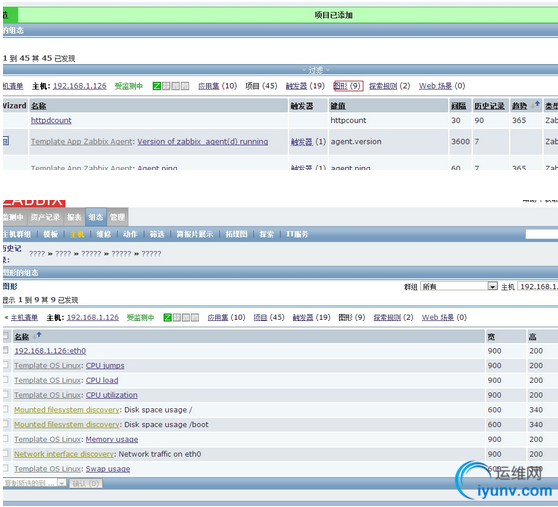Select the highlighted 主机 submenu item
This screenshot has width=558, height=507.
click(77, 234)
